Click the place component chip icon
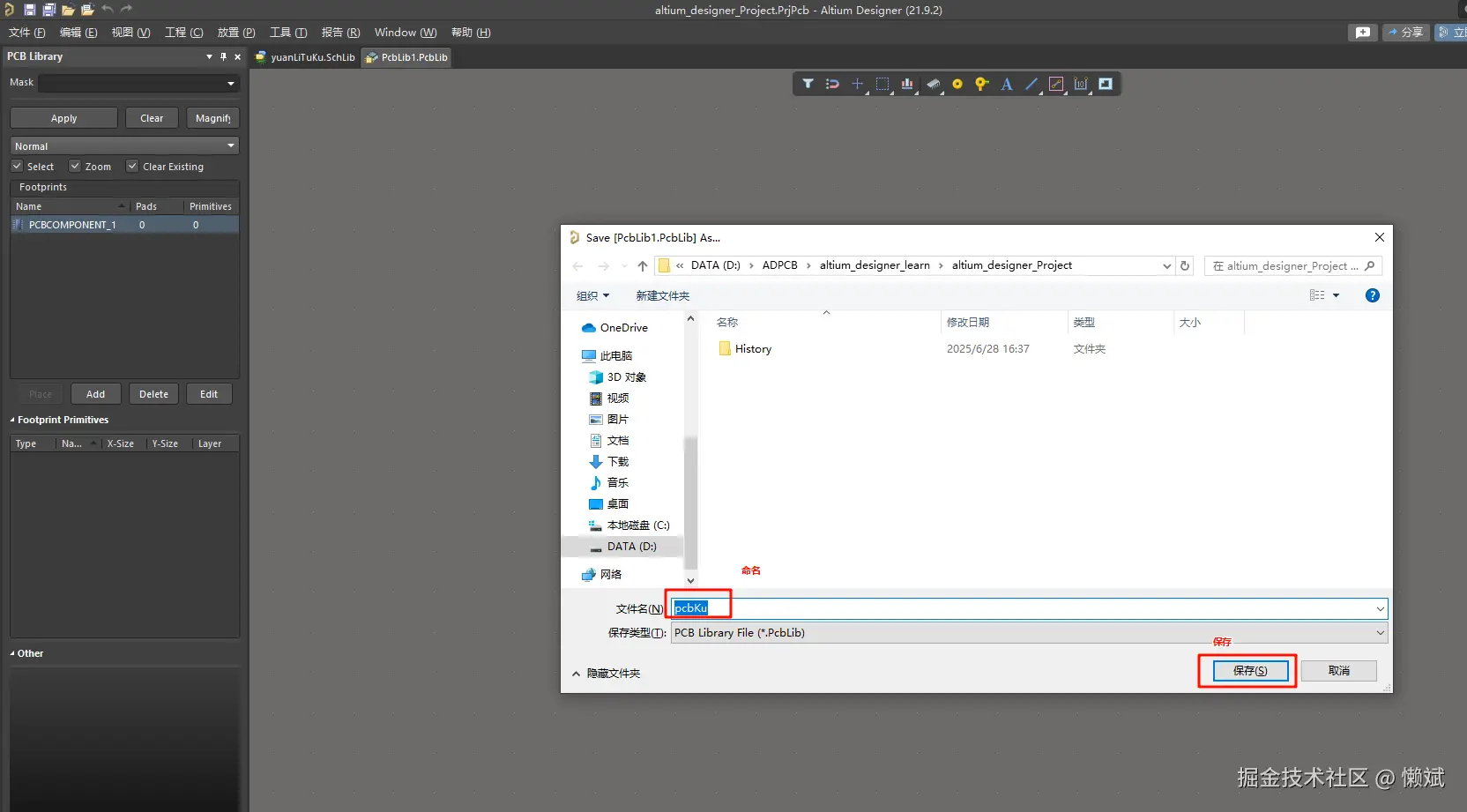This screenshot has height=812, width=1467. 933,84
